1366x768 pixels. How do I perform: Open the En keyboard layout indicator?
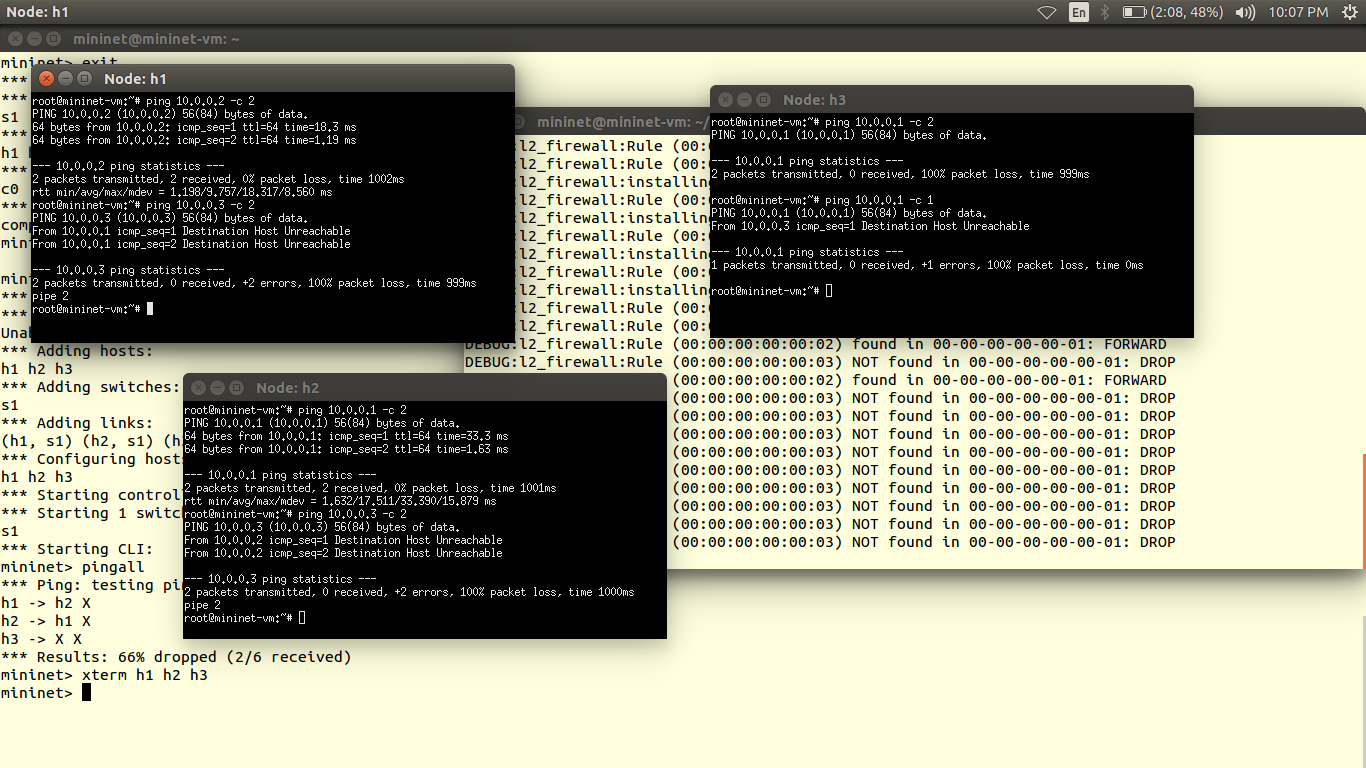tap(1079, 12)
